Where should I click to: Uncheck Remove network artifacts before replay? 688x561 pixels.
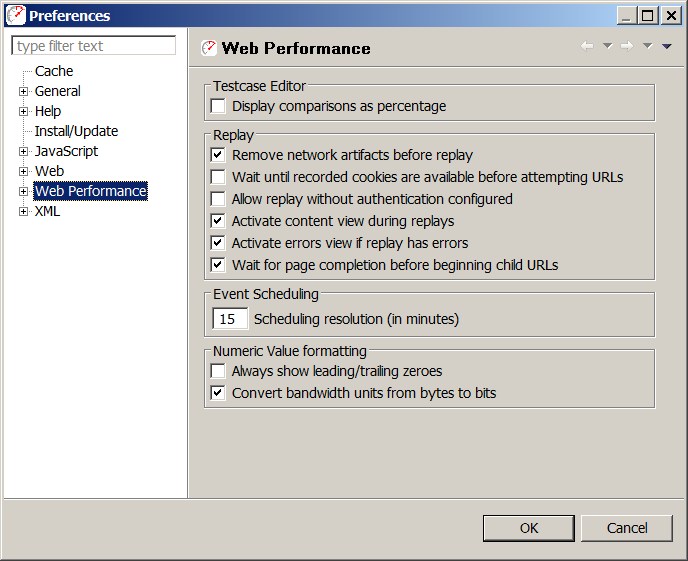click(x=218, y=155)
